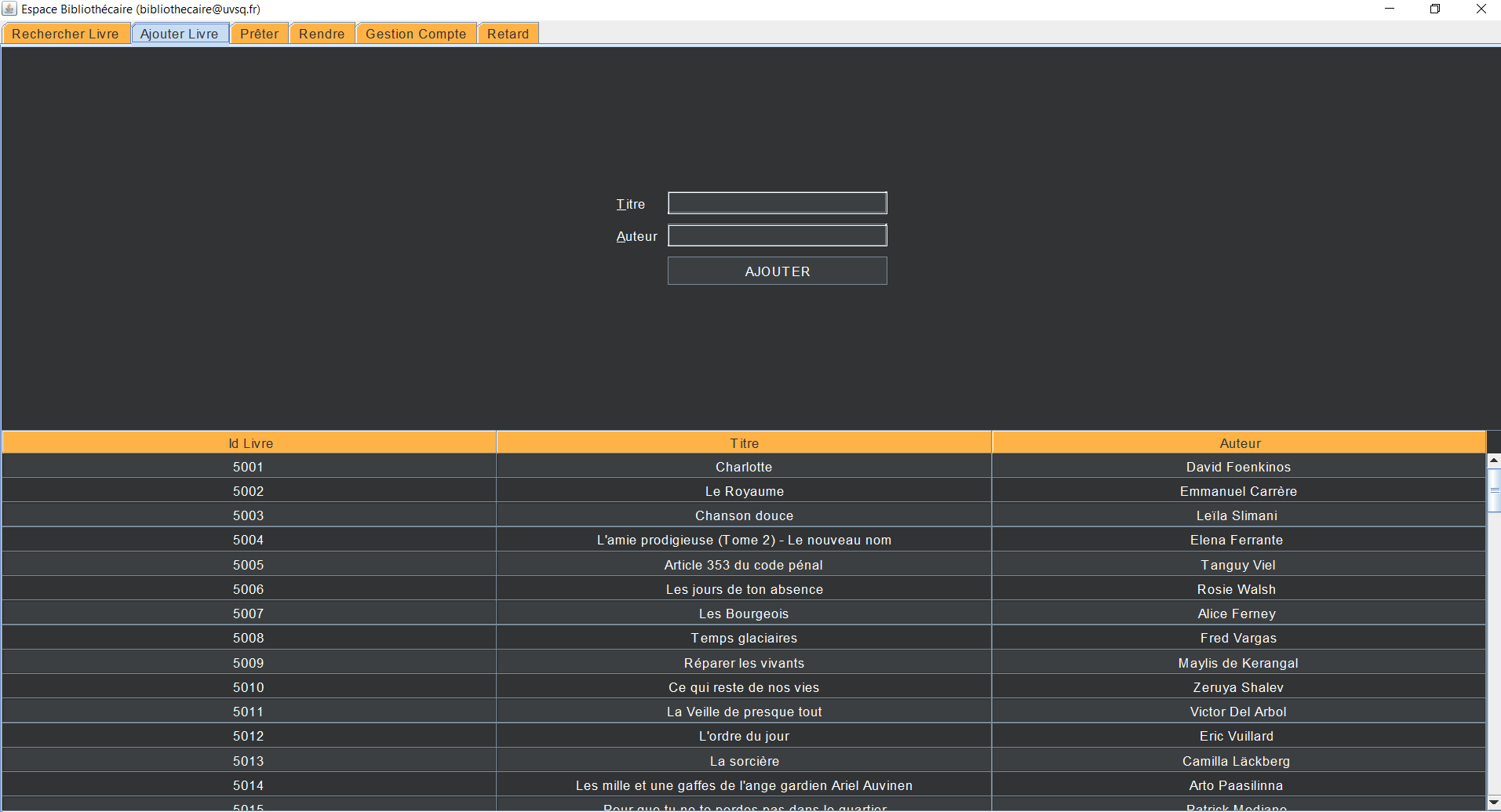Click the scrollbar up arrow
Viewport: 1501px width, 812px height.
click(1494, 461)
